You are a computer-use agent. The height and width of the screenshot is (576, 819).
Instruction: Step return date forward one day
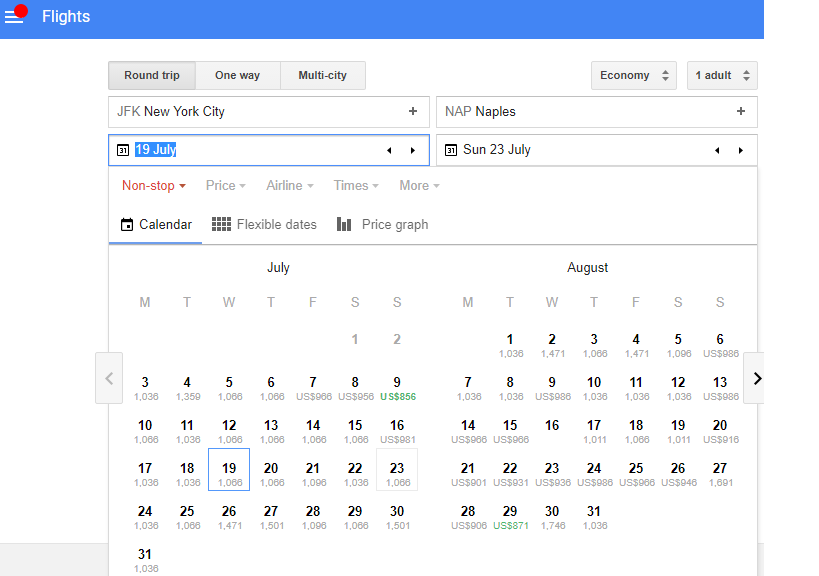tap(741, 150)
